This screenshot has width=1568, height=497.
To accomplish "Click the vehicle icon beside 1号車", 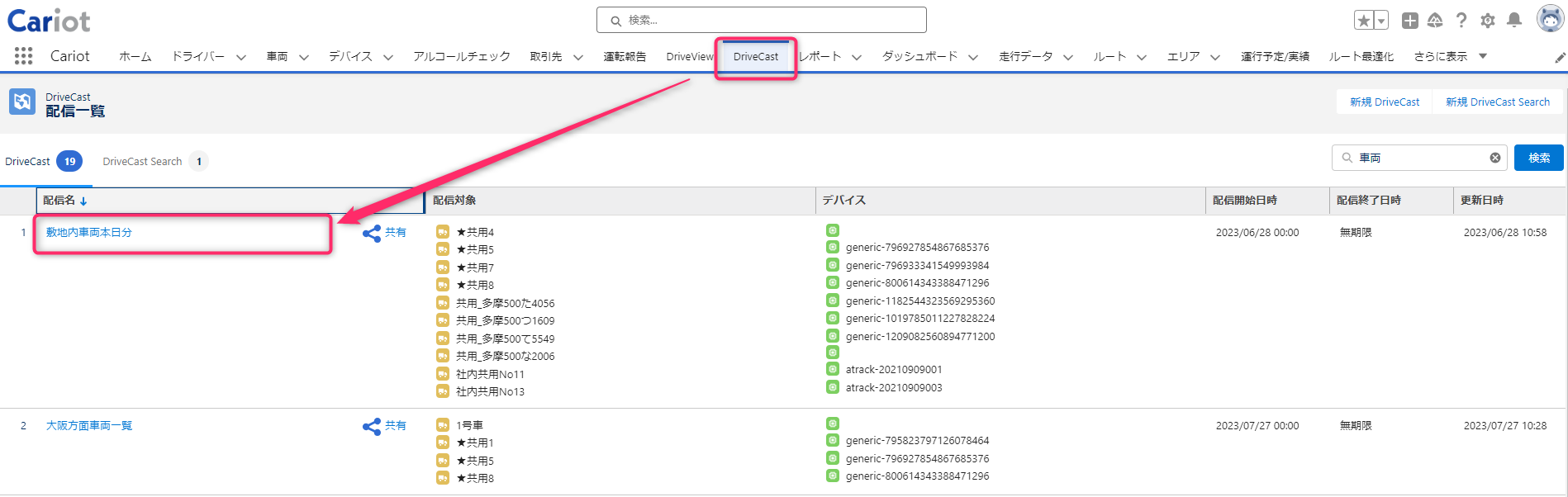I will 443,425.
